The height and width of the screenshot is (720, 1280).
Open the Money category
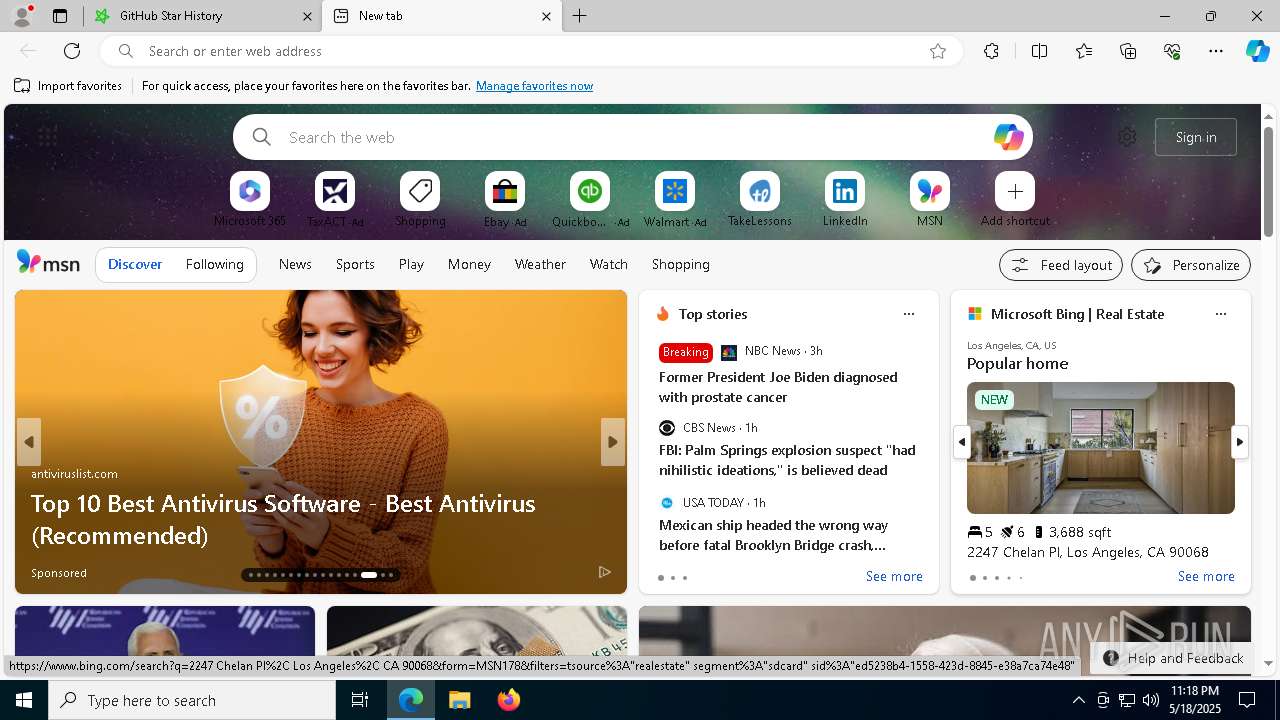point(469,264)
